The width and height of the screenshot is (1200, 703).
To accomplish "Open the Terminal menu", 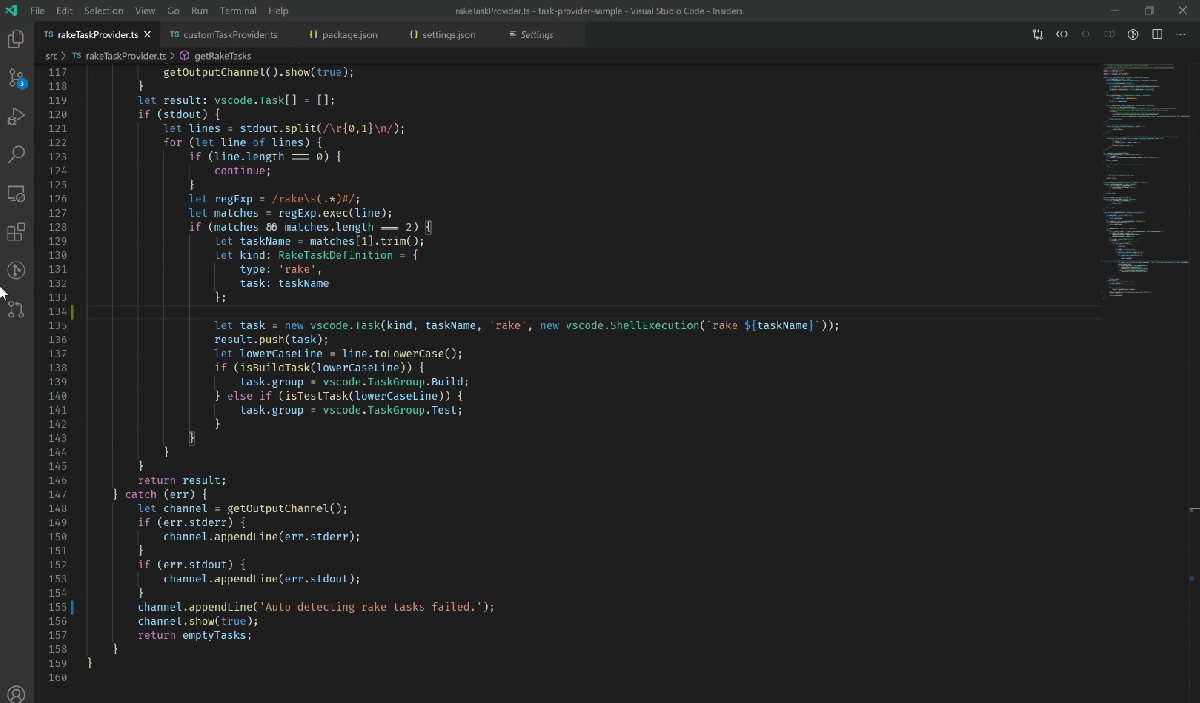I will (239, 11).
